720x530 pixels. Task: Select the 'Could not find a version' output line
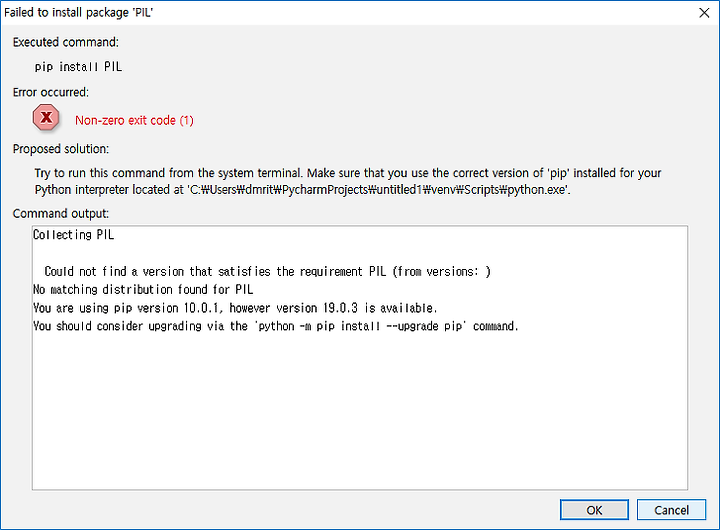pyautogui.click(x=268, y=271)
